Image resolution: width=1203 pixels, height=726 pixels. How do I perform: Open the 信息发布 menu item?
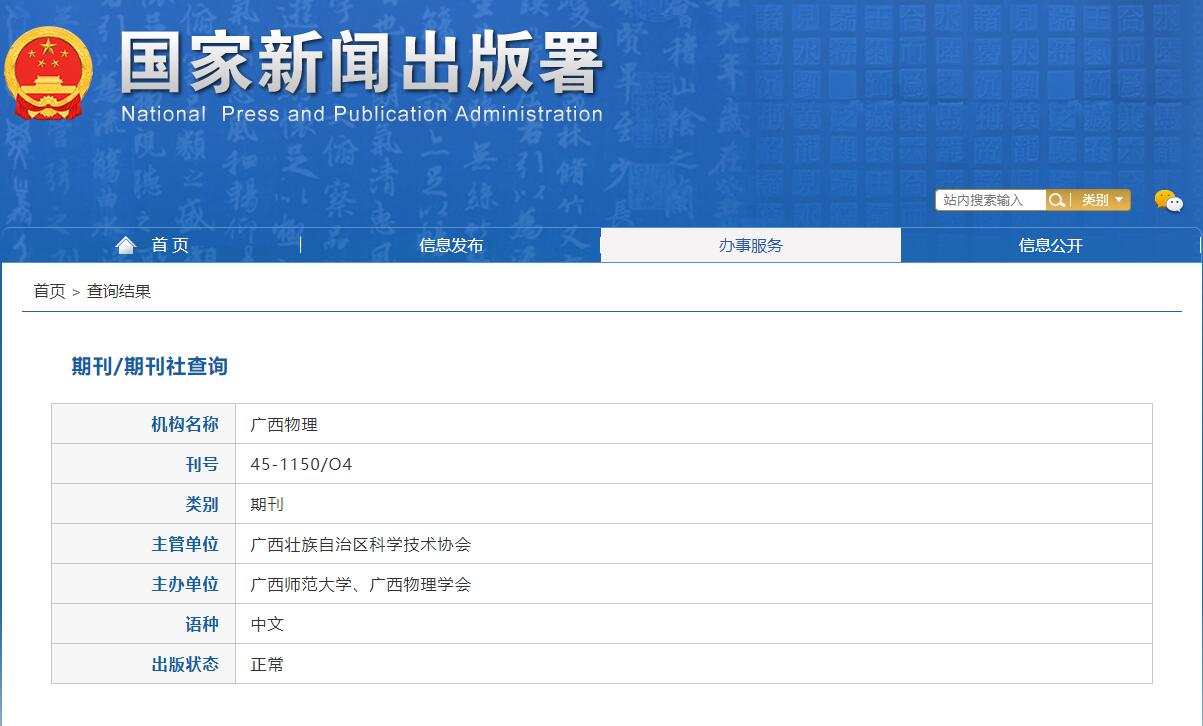pyautogui.click(x=450, y=244)
